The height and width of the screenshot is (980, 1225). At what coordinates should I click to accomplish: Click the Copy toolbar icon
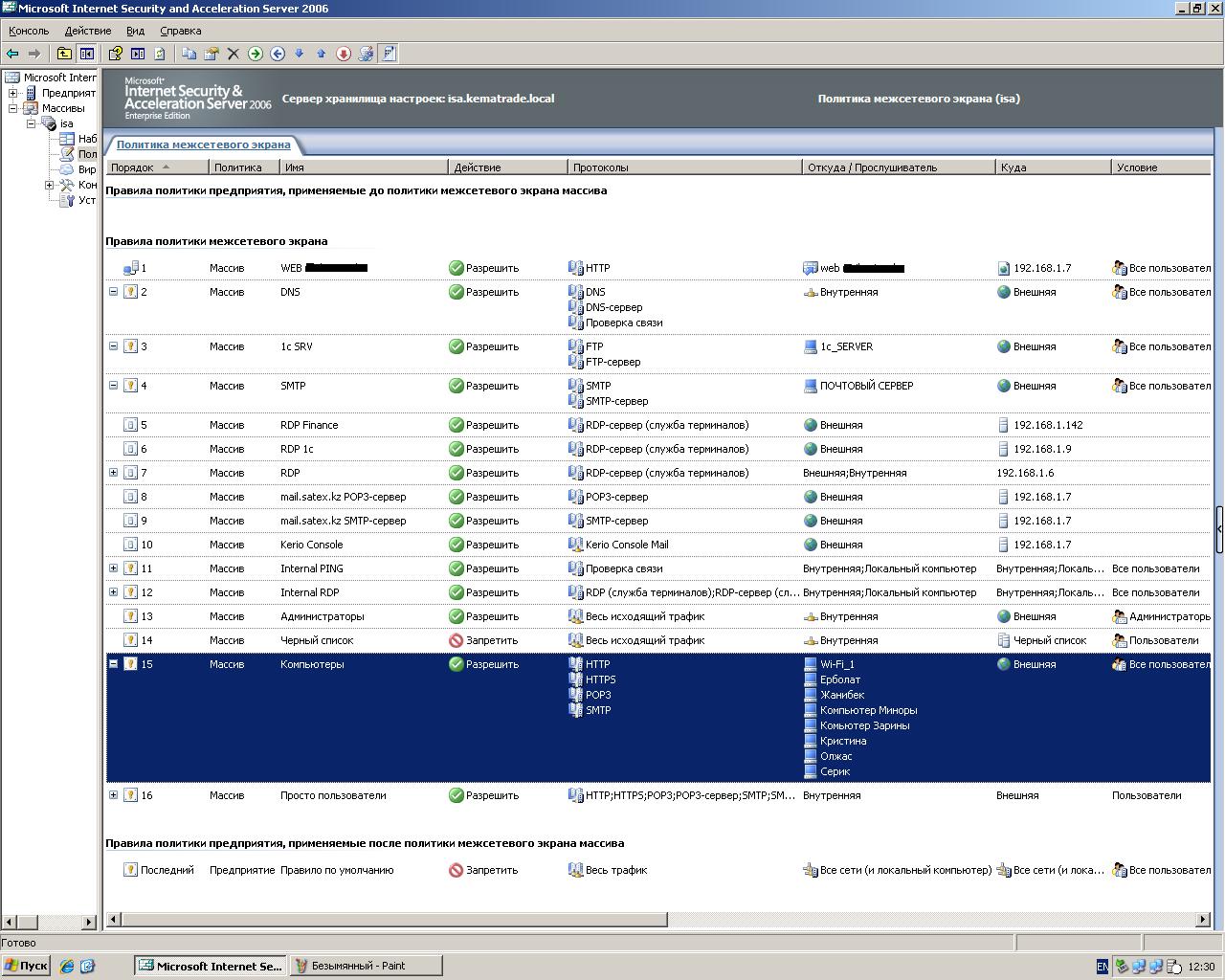[x=189, y=54]
